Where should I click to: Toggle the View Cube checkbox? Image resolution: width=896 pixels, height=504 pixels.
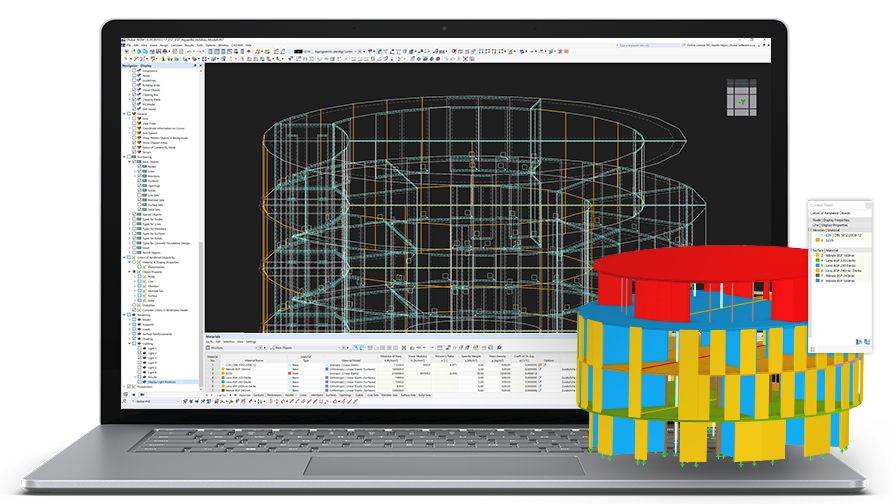[x=134, y=123]
